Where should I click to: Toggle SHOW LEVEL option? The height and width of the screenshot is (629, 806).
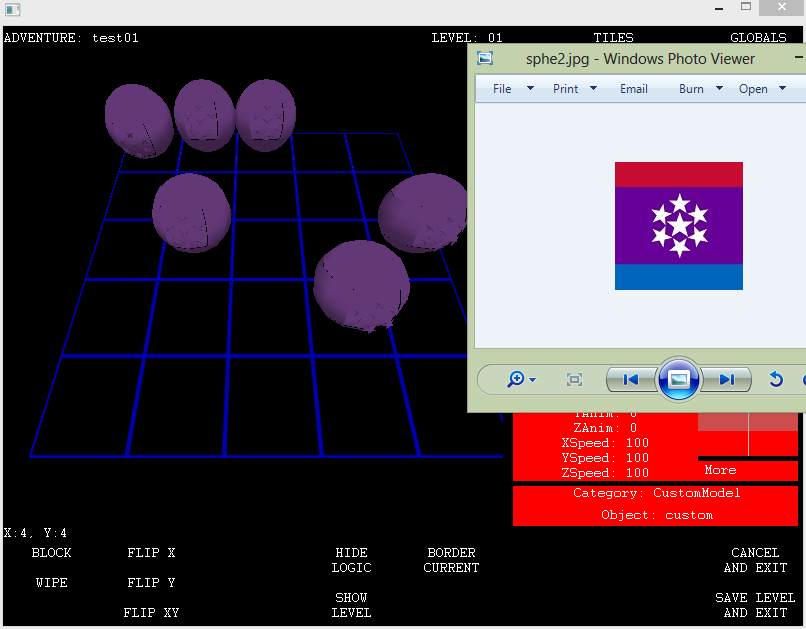tap(351, 605)
